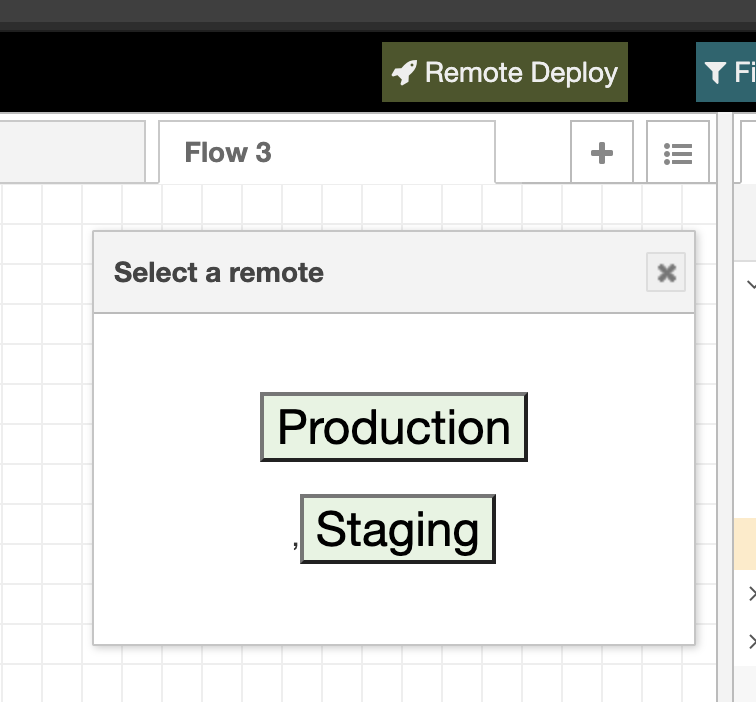Click the funnel filter icon
756x702 pixels.
(x=715, y=73)
